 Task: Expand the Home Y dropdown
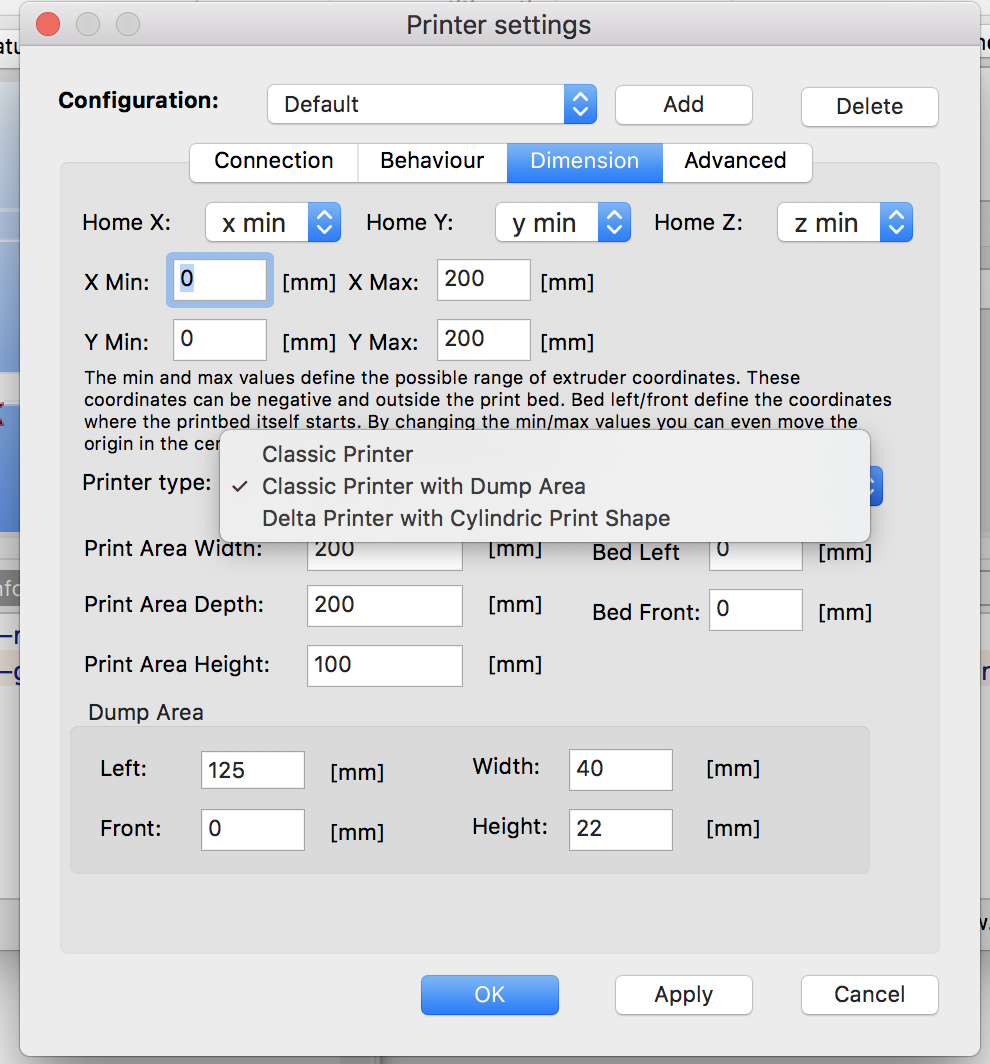pos(563,223)
